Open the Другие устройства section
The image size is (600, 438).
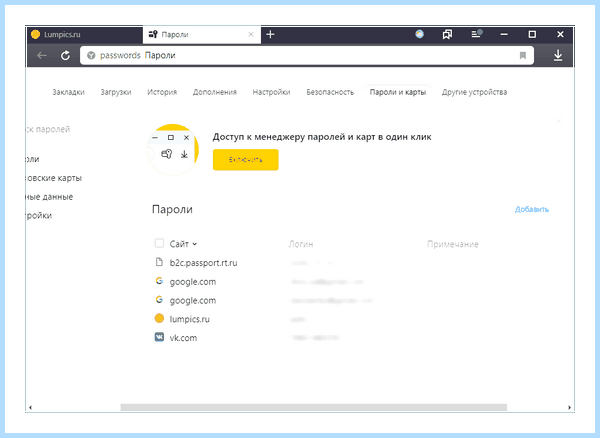[x=474, y=92]
